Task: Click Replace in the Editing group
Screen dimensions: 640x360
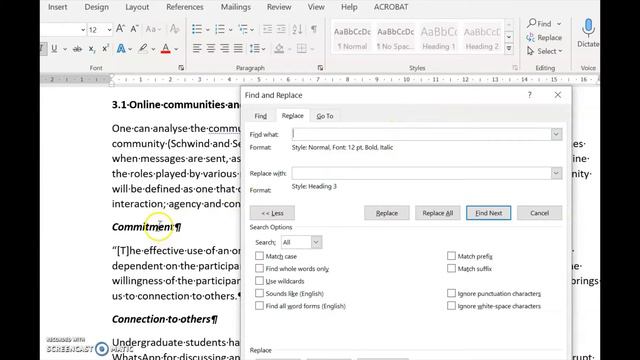Action: (x=544, y=38)
